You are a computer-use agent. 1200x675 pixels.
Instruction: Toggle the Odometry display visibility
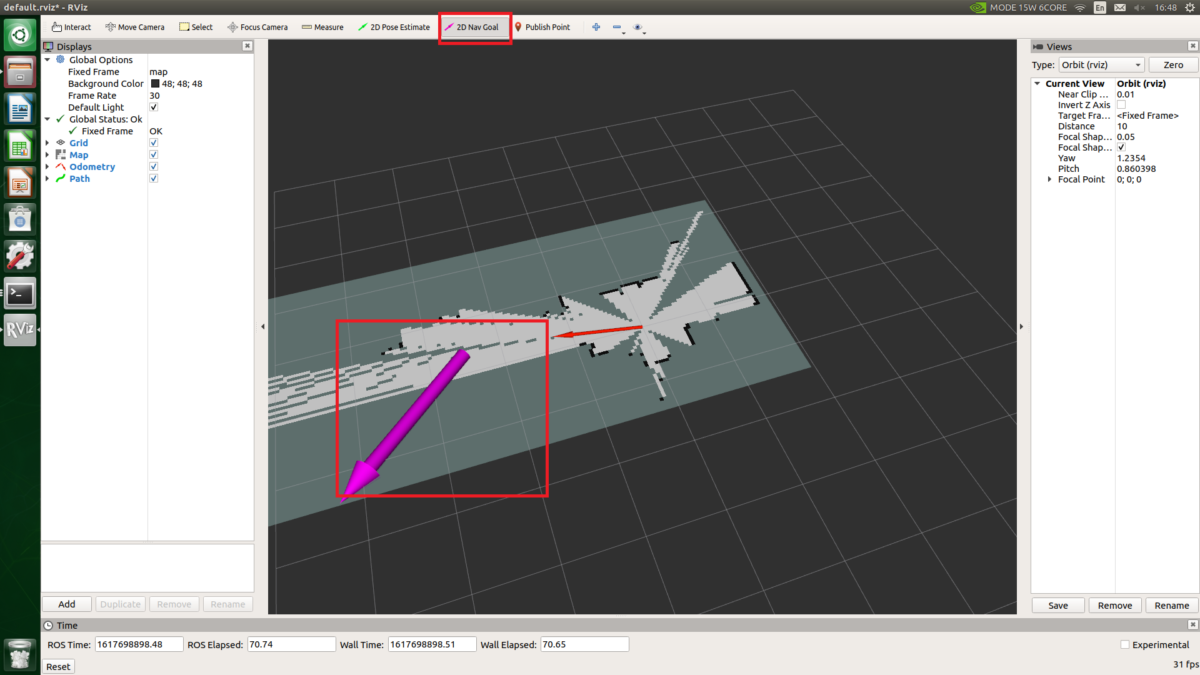(153, 166)
